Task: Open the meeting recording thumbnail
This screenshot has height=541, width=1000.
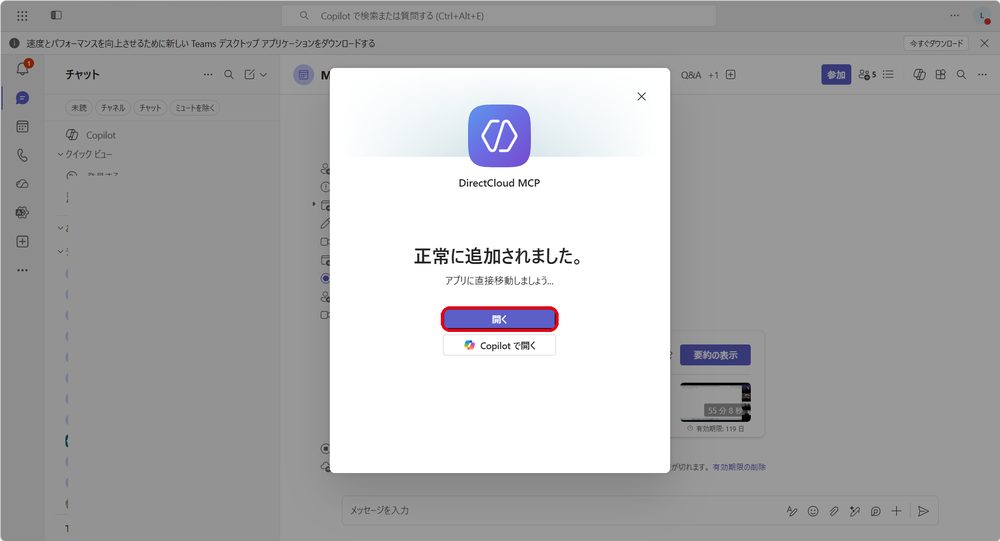Action: tap(716, 403)
